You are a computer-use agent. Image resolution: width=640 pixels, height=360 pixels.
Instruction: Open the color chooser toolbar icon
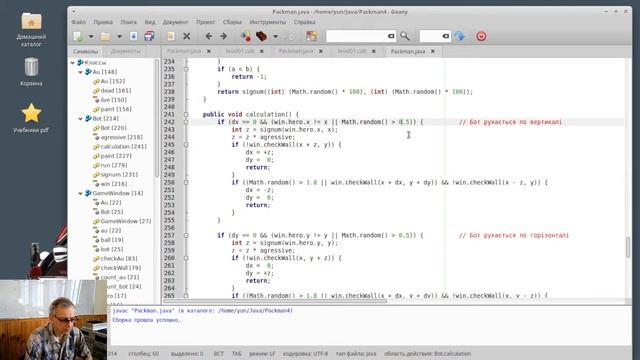311,36
